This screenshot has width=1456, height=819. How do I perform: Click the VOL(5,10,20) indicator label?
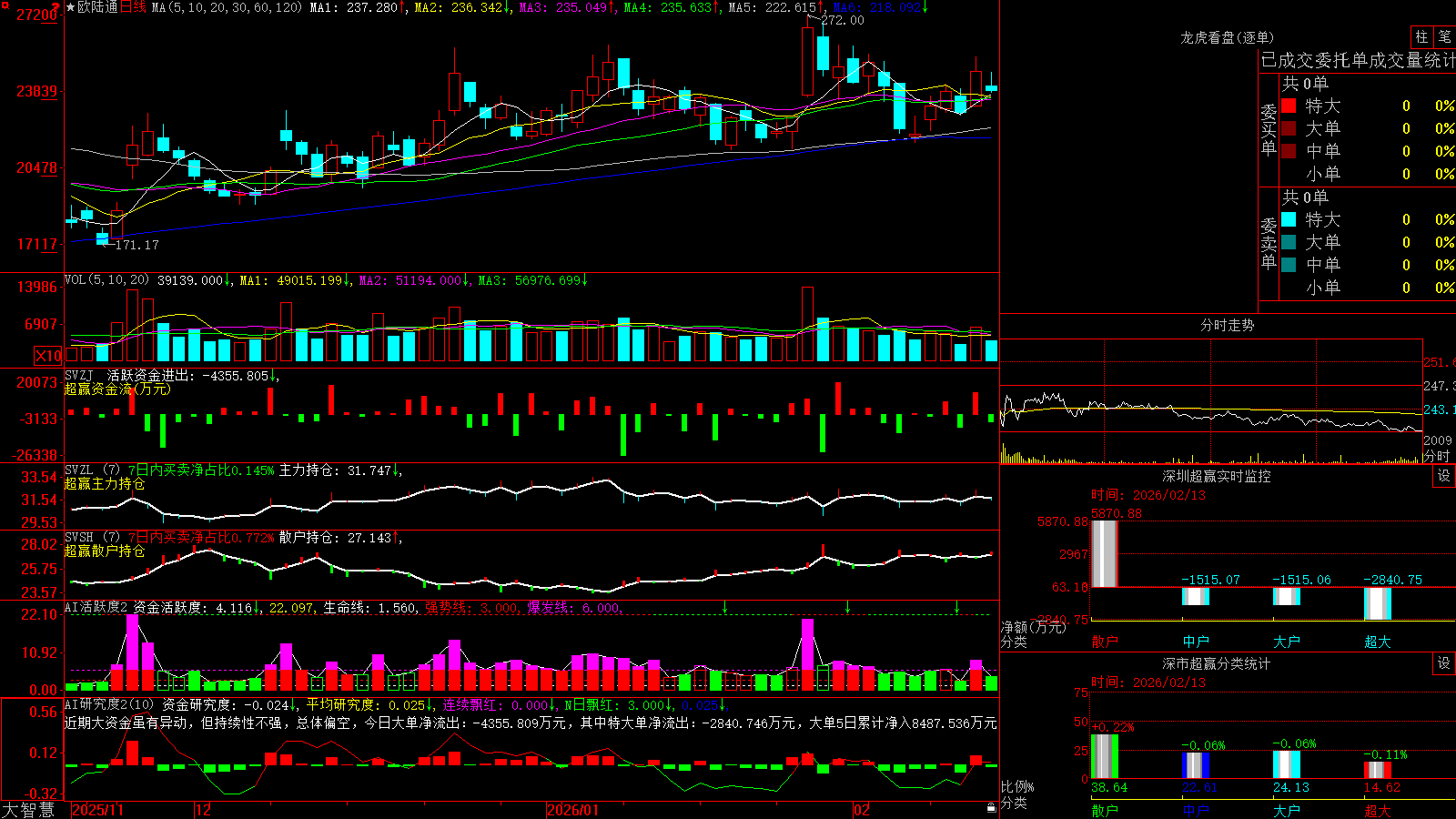pyautogui.click(x=106, y=280)
